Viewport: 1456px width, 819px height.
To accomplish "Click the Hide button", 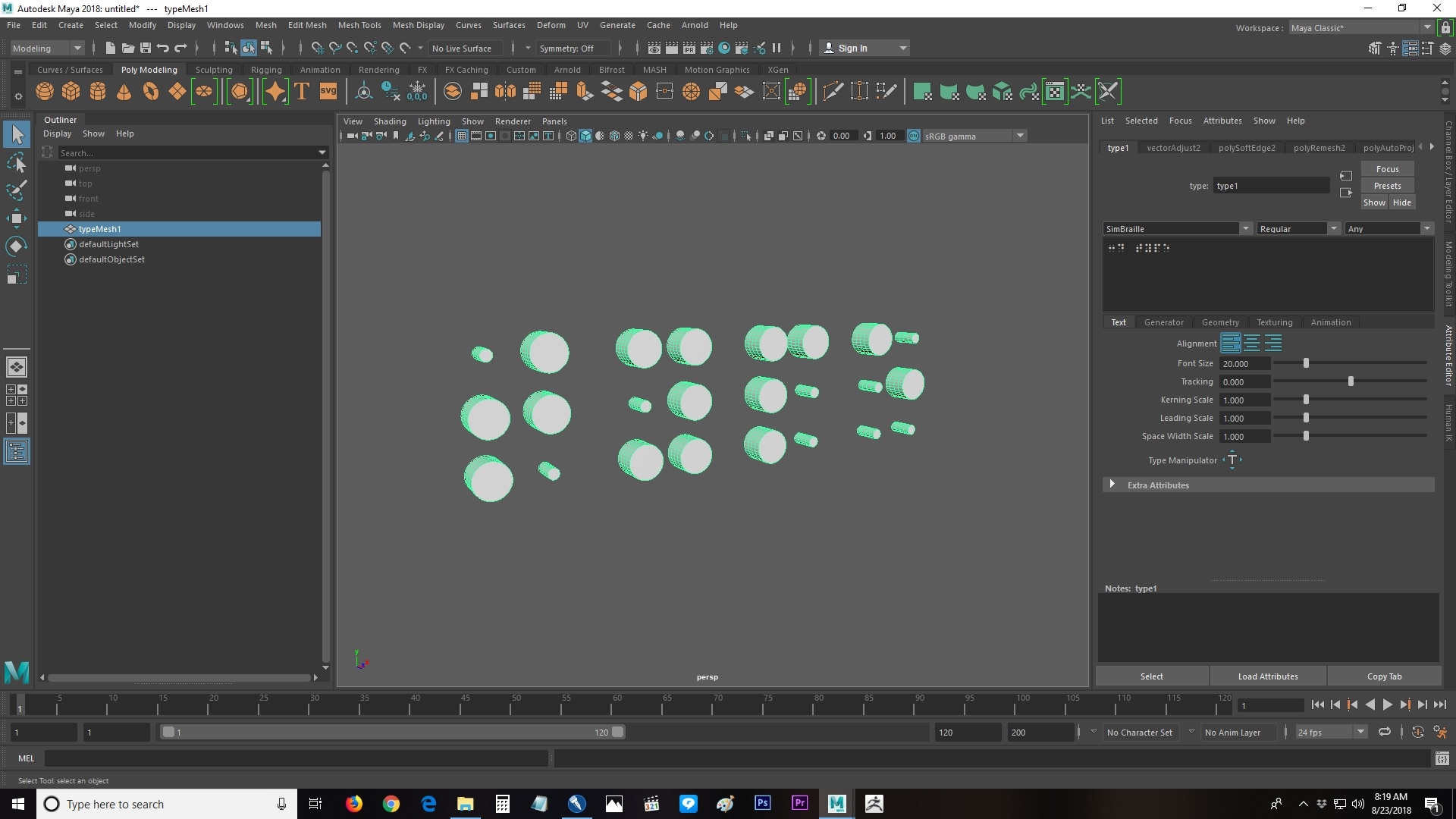I will (1401, 202).
